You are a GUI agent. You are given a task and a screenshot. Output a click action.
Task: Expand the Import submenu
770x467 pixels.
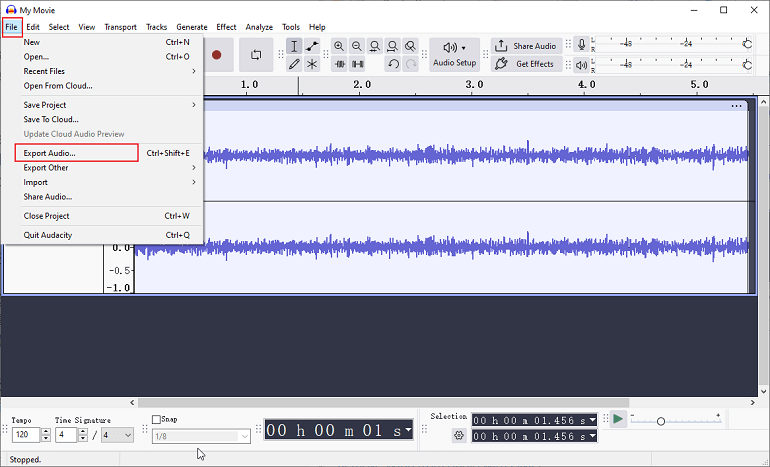(x=102, y=182)
